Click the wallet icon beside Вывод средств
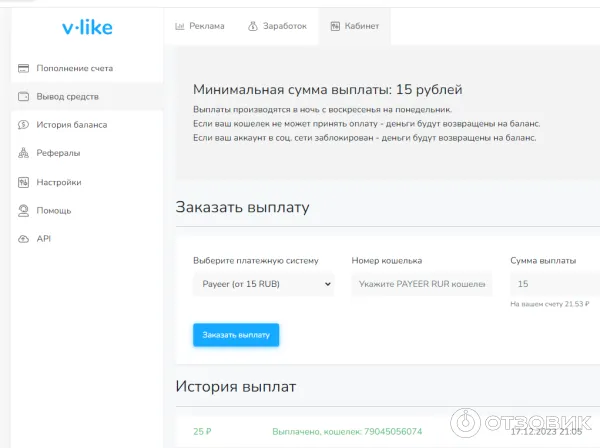The width and height of the screenshot is (600, 448). 23,96
